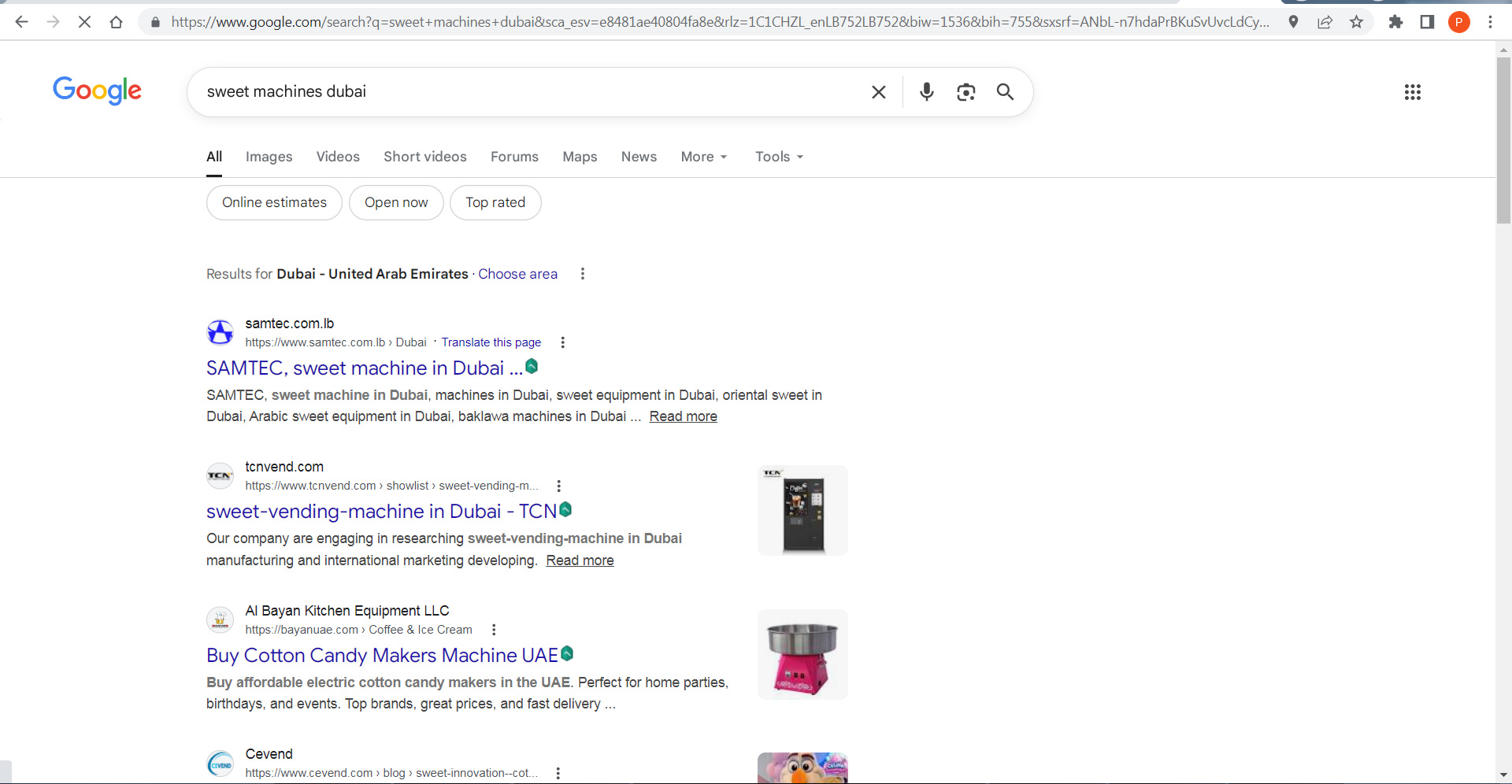The image size is (1512, 784).
Task: Clear the search box text
Action: point(879,92)
